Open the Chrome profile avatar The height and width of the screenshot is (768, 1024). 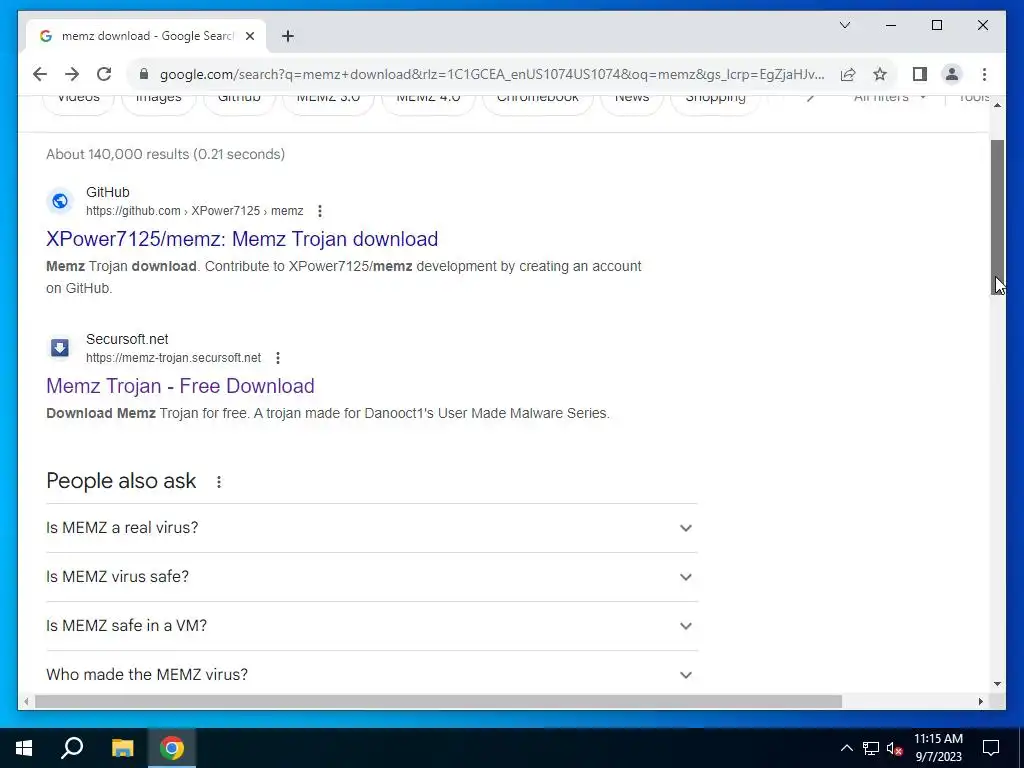click(952, 74)
